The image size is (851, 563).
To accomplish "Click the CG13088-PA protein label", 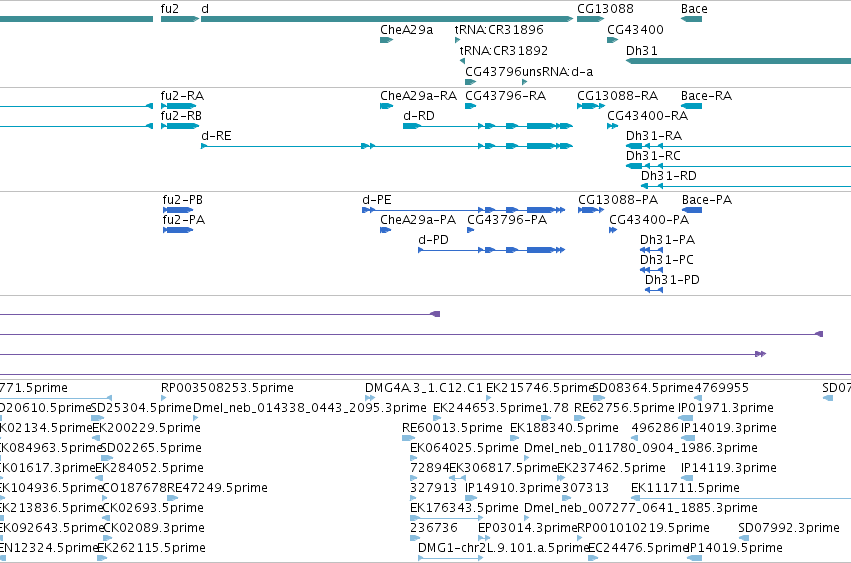I will point(618,200).
